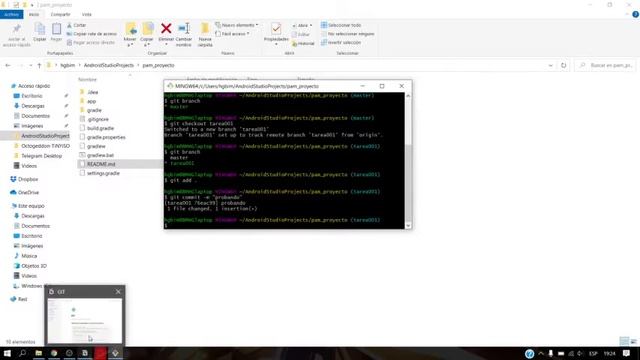This screenshot has width=640, height=360.
Task: Select the app folder
Action: pos(91,101)
